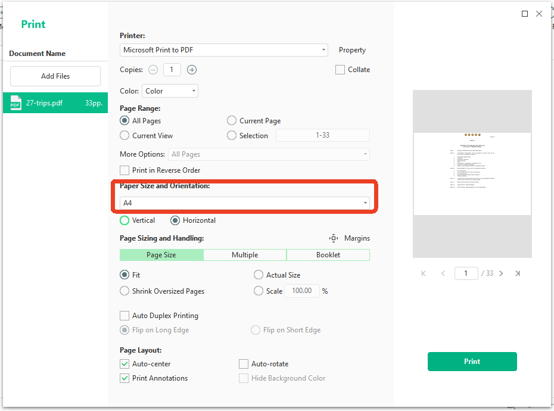The height and width of the screenshot is (411, 554).
Task: Click the green Print button
Action: (472, 362)
